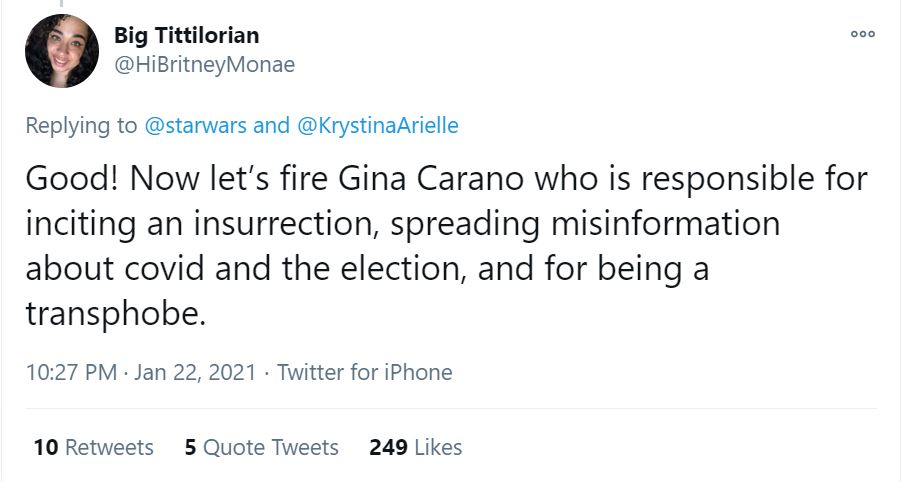View the 10 Retweets list
The height and width of the screenshot is (482, 904).
pyautogui.click(x=93, y=447)
